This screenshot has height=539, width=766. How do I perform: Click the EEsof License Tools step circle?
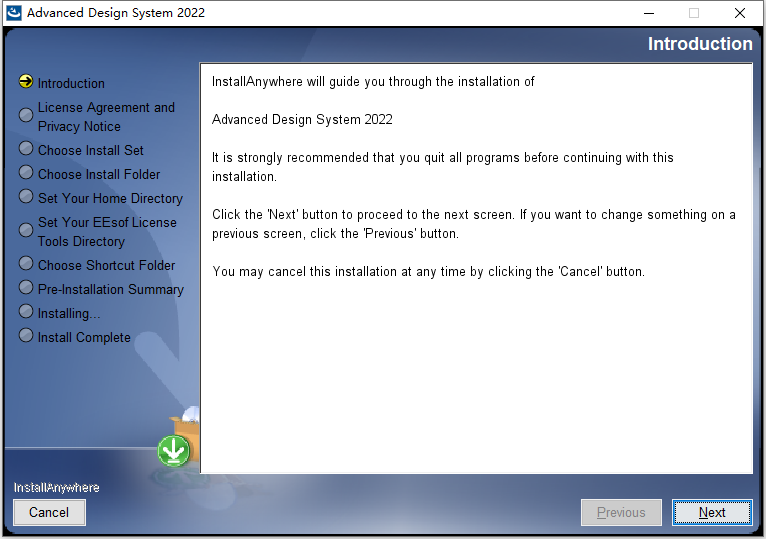coord(26,230)
